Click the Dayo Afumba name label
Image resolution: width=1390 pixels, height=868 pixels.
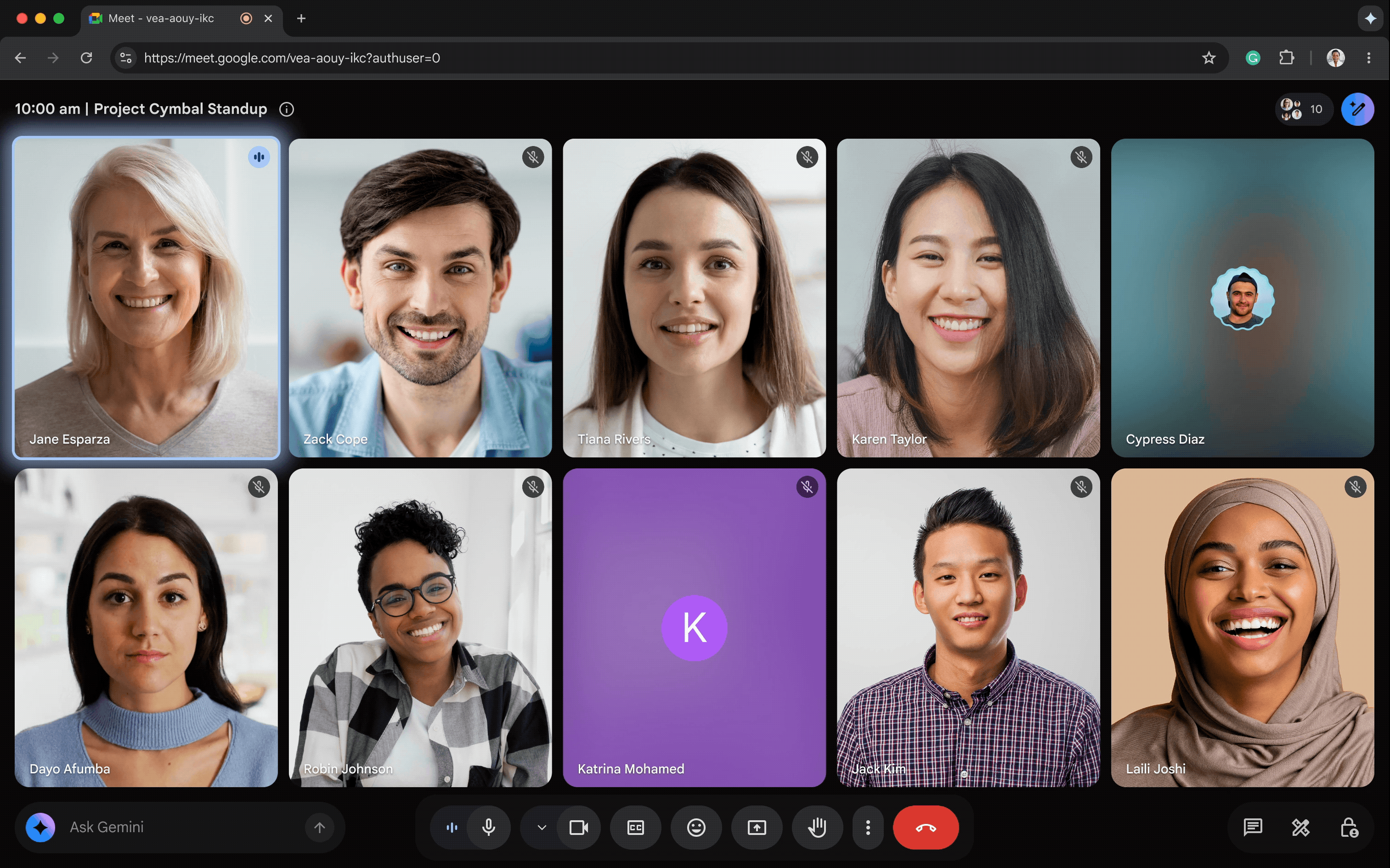pos(69,769)
